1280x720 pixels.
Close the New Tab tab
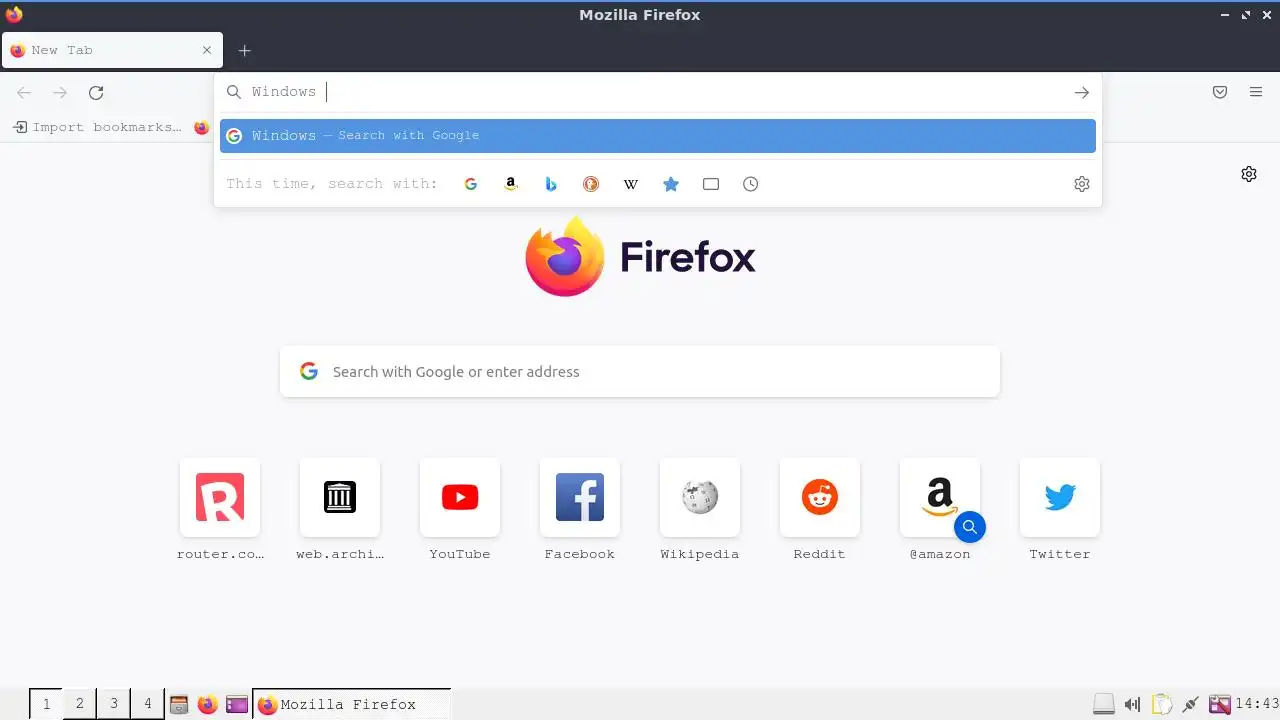(x=207, y=50)
